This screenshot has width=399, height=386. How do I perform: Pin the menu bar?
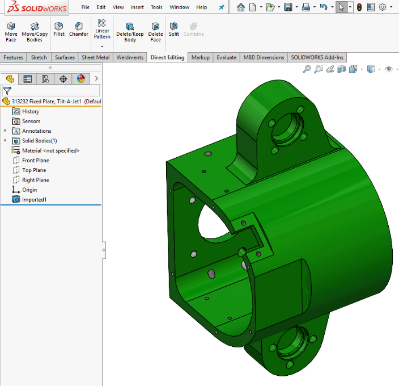pyautogui.click(x=221, y=7)
